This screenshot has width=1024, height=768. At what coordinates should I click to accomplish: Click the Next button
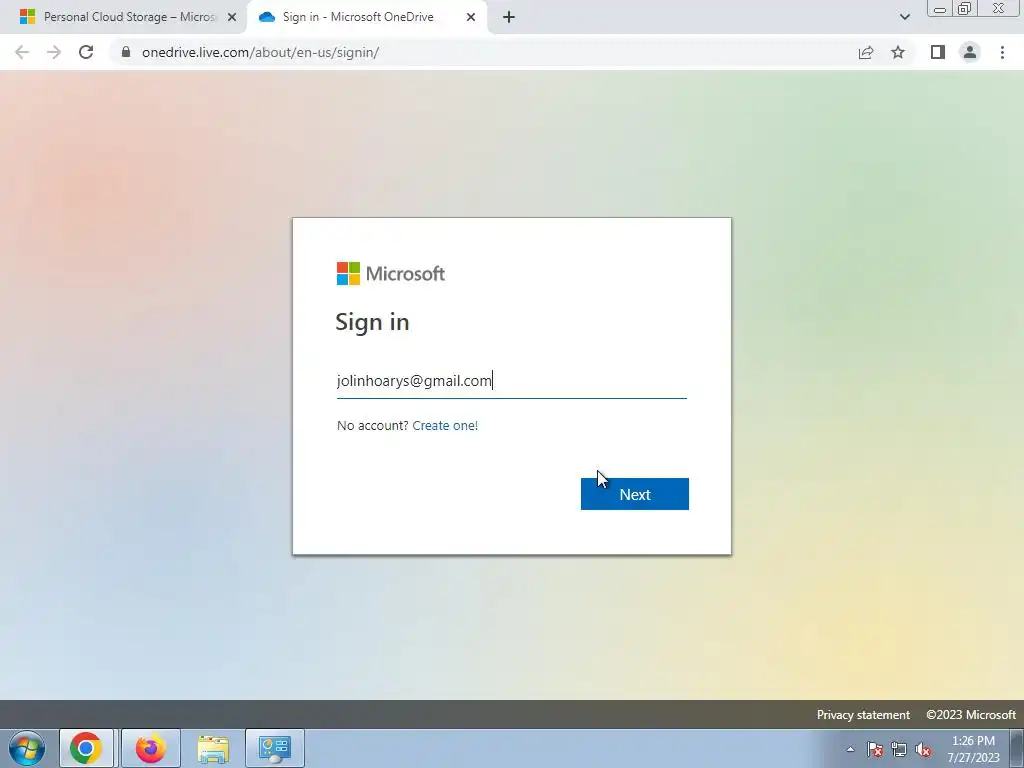[x=634, y=494]
